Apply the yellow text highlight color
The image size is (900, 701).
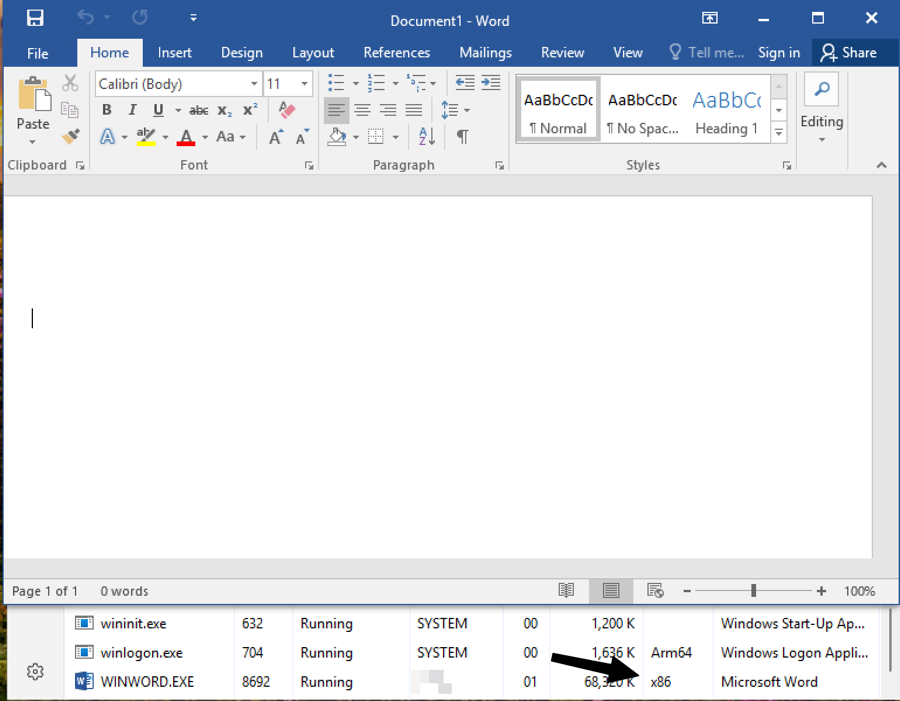pyautogui.click(x=146, y=137)
